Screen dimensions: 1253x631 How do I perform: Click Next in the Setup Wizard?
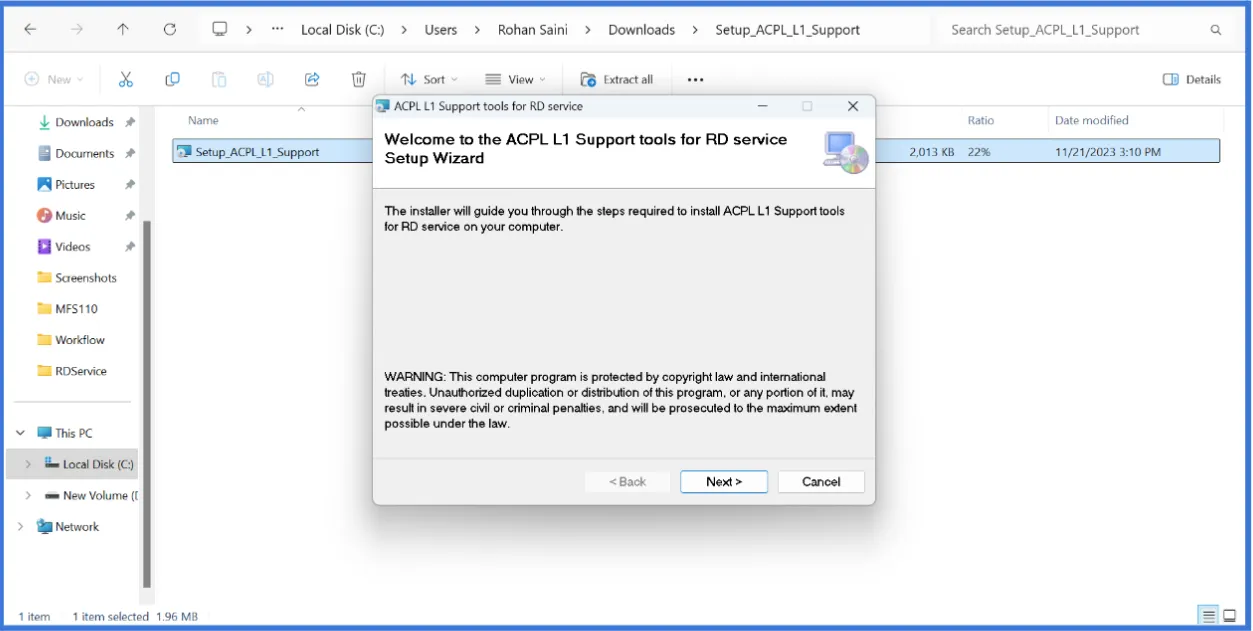[x=724, y=481]
